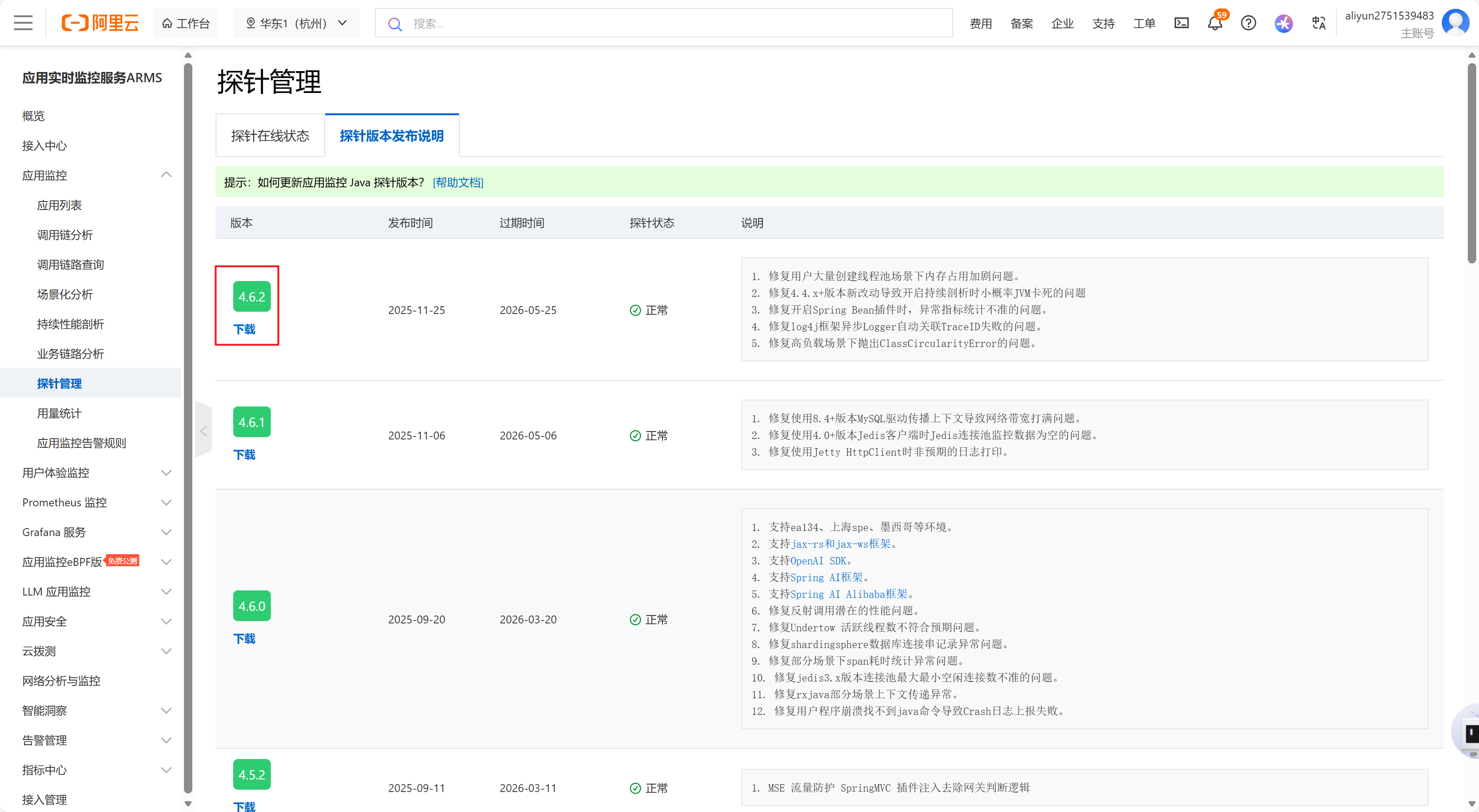Open region dropdown 华东1（杭州）
This screenshot has height=812, width=1479.
[x=296, y=23]
